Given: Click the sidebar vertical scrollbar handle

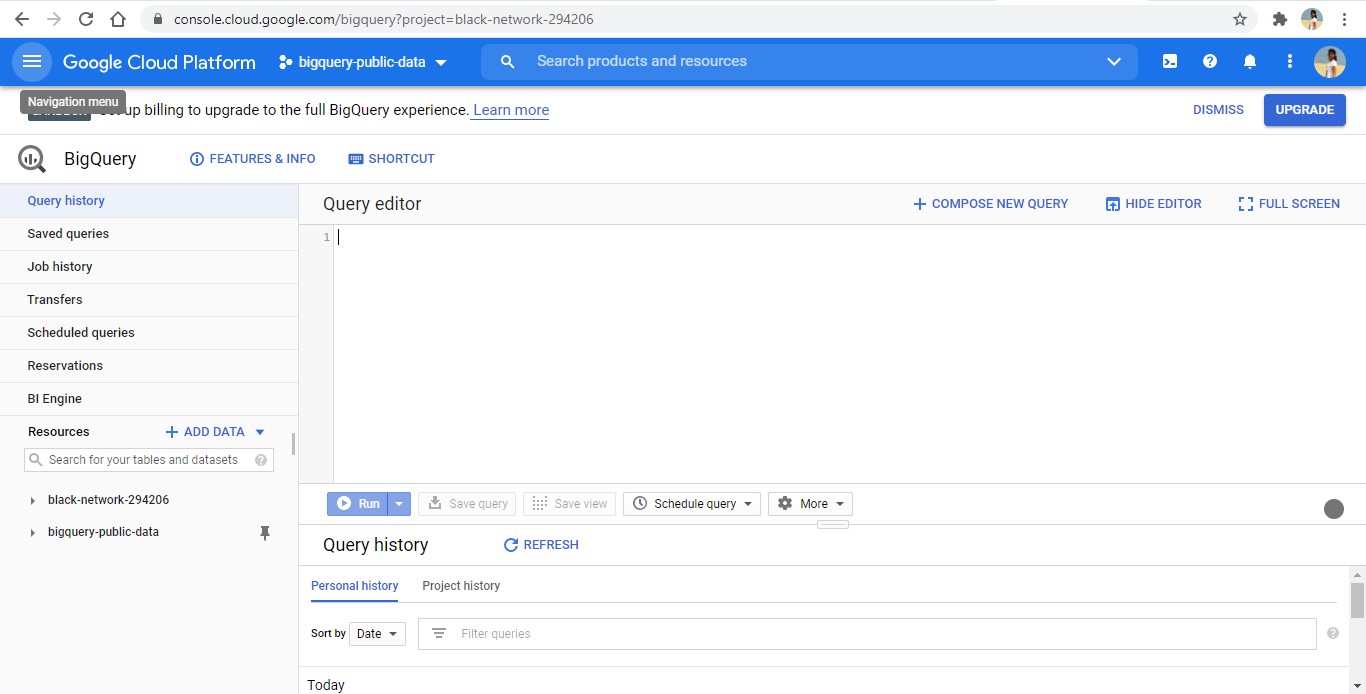Looking at the screenshot, I should (x=293, y=444).
